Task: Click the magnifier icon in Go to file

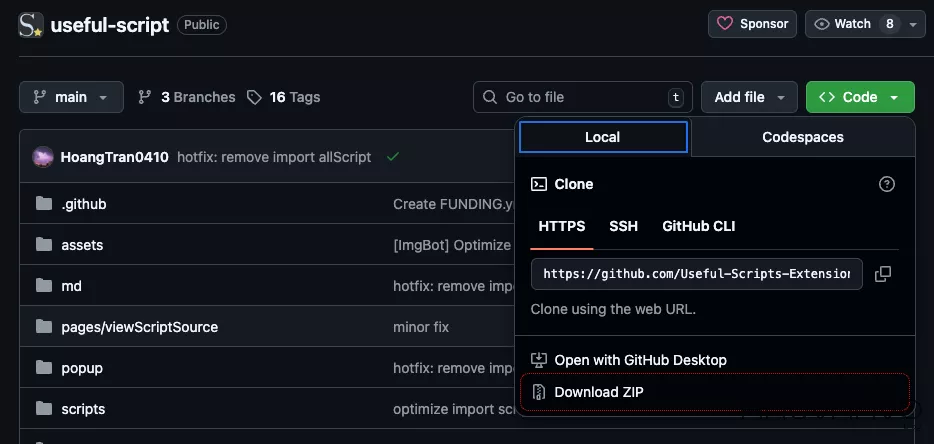Action: point(490,97)
